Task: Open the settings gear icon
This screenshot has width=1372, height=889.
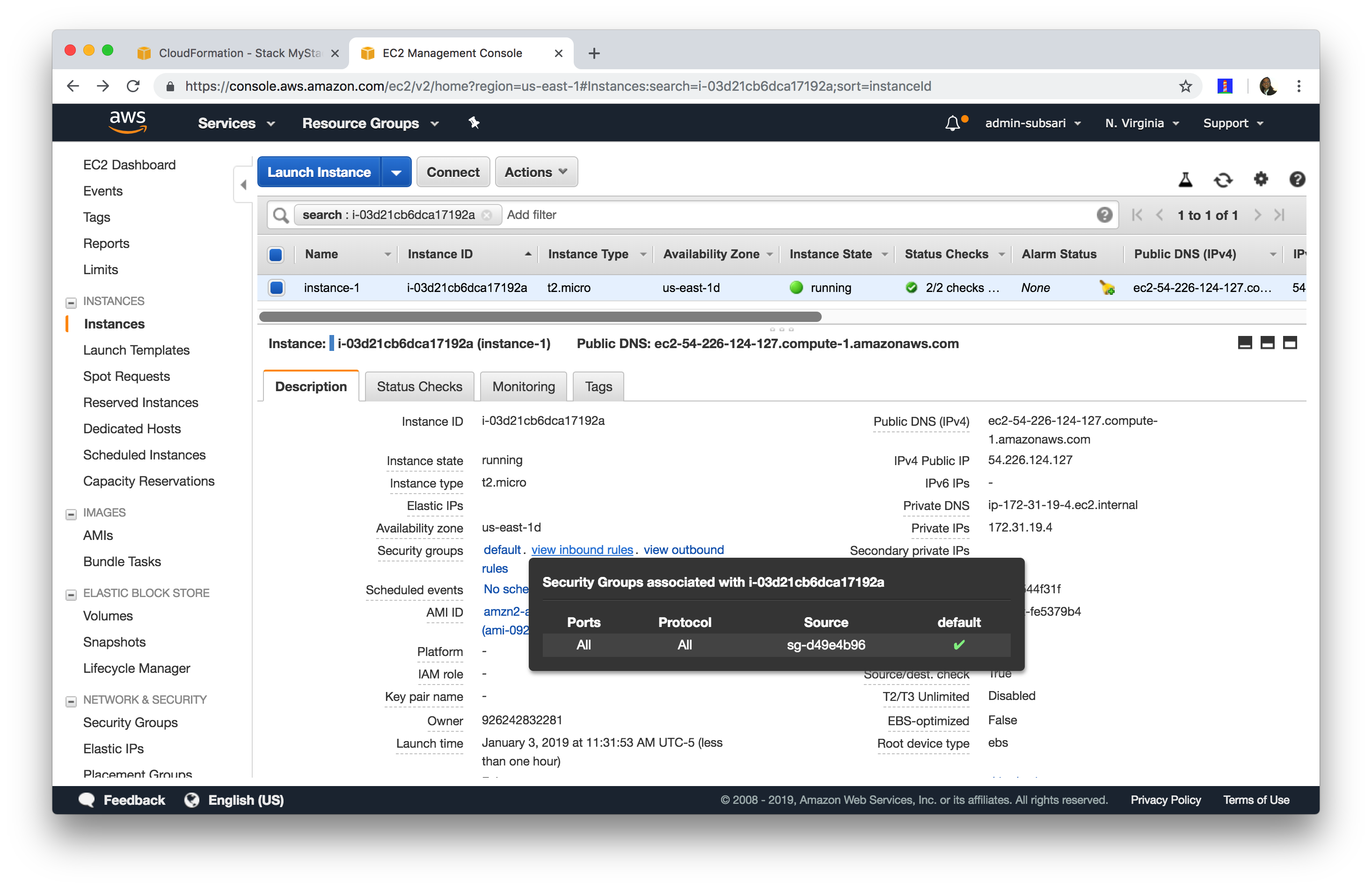Action: point(1261,179)
